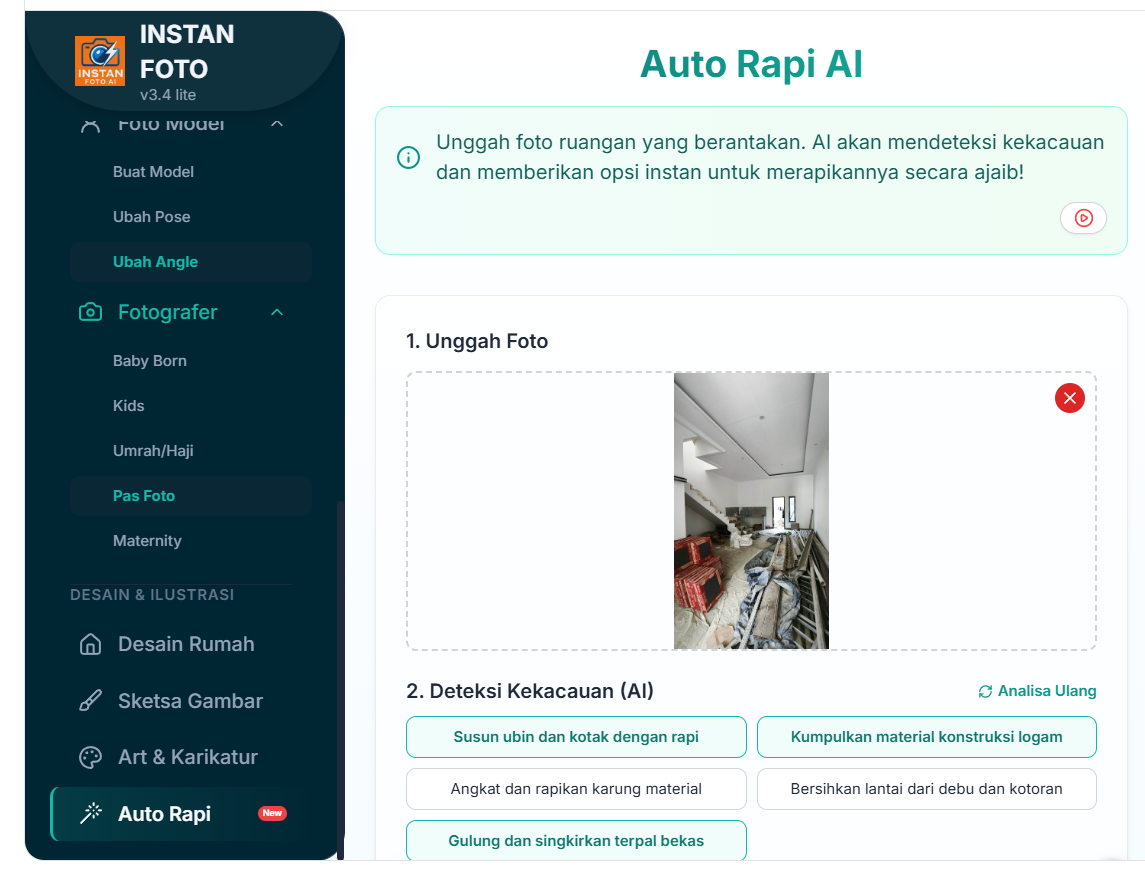Open Ubah Angle menu item

coord(155,262)
